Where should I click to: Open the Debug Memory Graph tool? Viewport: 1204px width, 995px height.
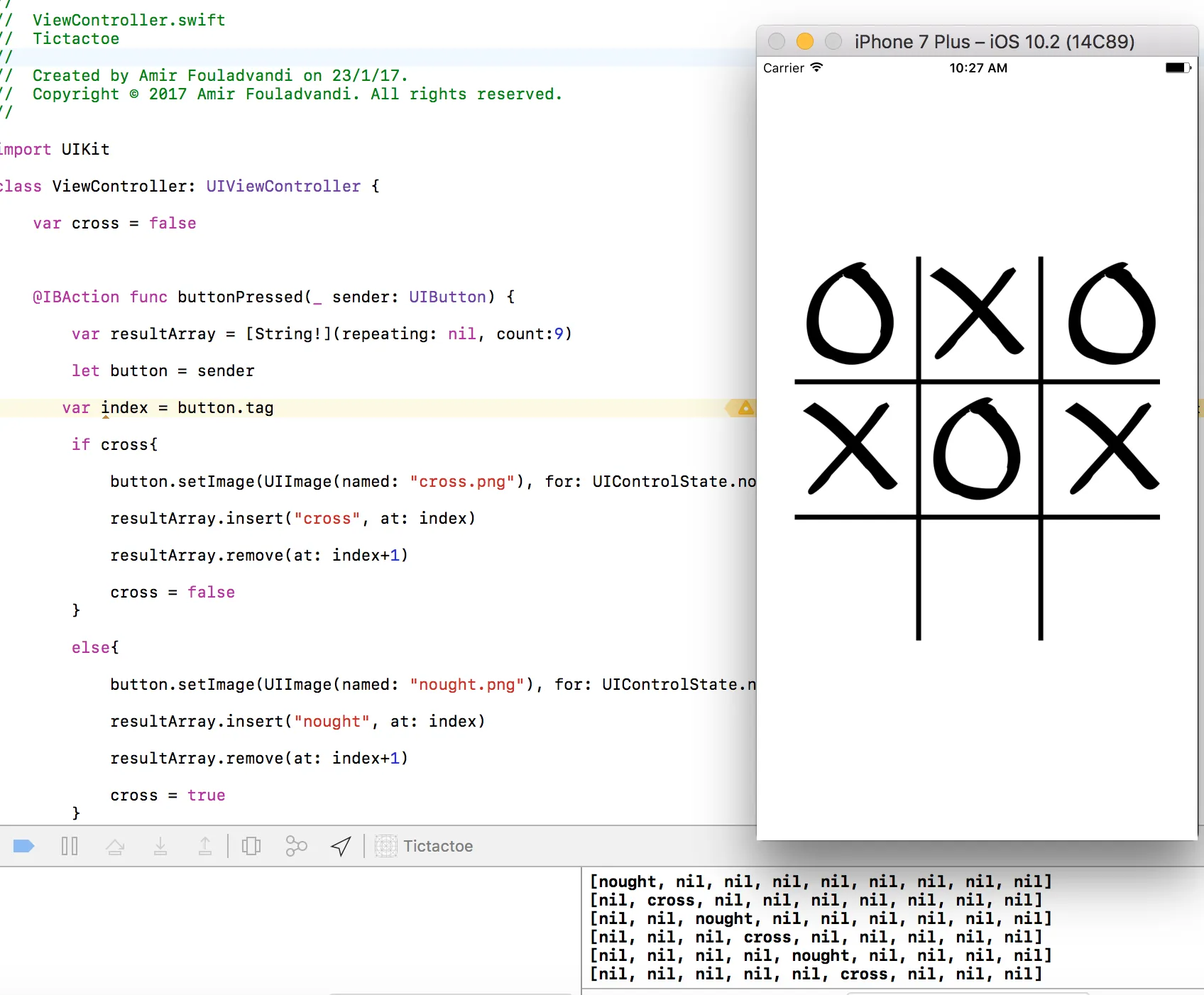(x=296, y=846)
